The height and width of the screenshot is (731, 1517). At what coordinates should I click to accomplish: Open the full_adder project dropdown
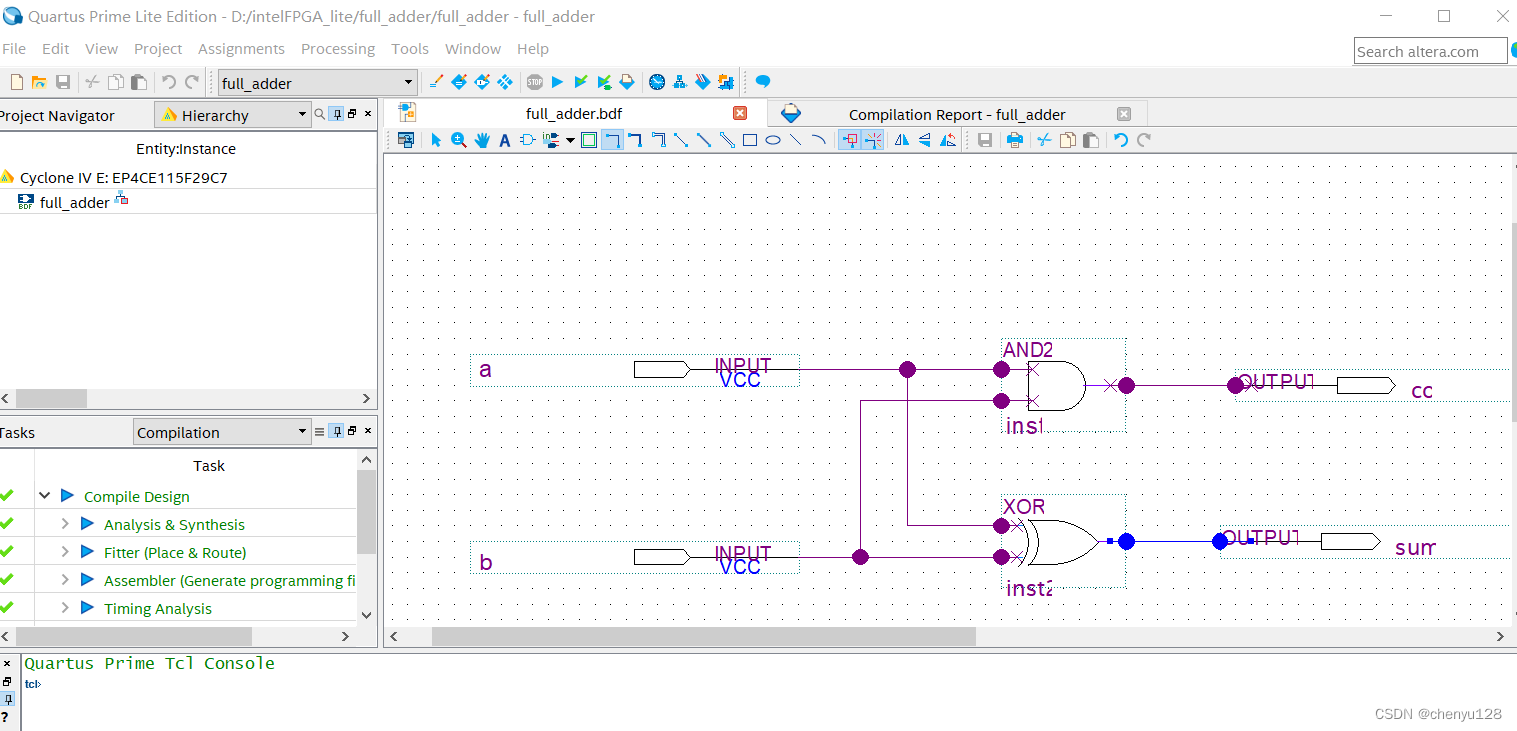click(x=317, y=83)
